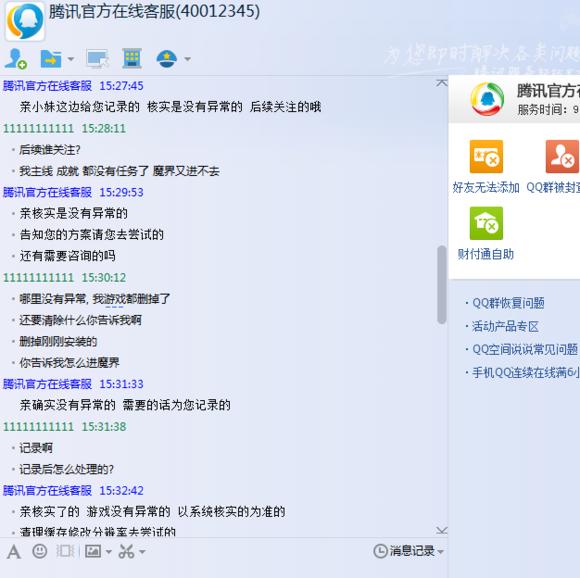This screenshot has height=578, width=580.
Task: Click message 我主线 成就 都没有任务了
Action: click(x=119, y=171)
